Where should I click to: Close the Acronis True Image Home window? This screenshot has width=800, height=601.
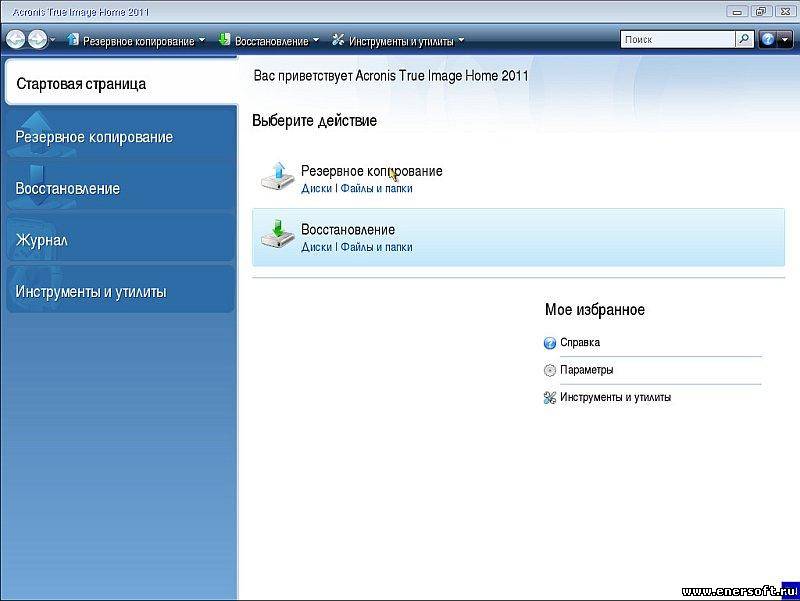click(786, 11)
